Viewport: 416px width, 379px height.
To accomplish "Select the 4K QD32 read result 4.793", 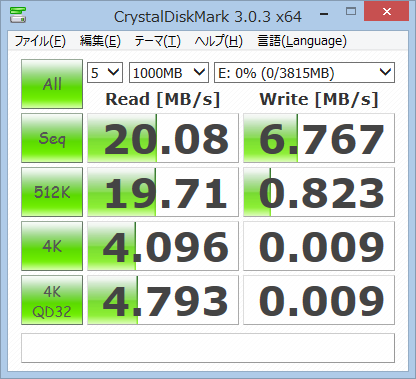I will coord(163,300).
